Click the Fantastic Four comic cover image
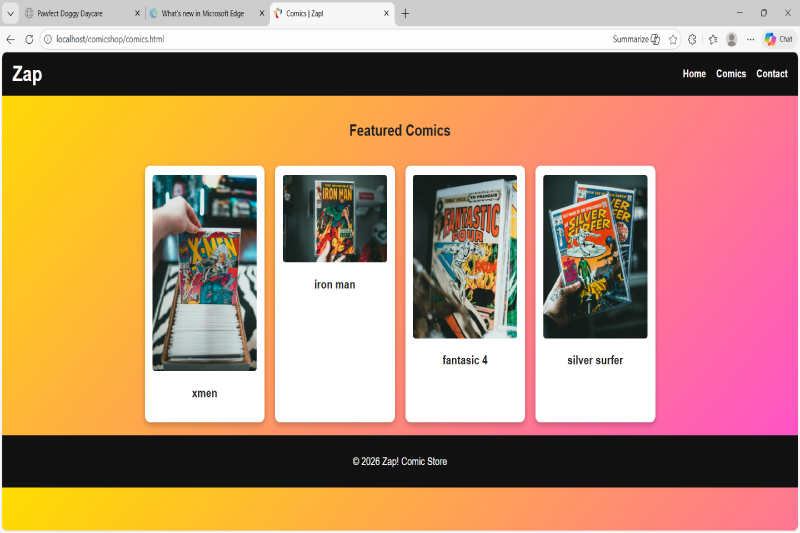800x533 pixels. pyautogui.click(x=465, y=257)
